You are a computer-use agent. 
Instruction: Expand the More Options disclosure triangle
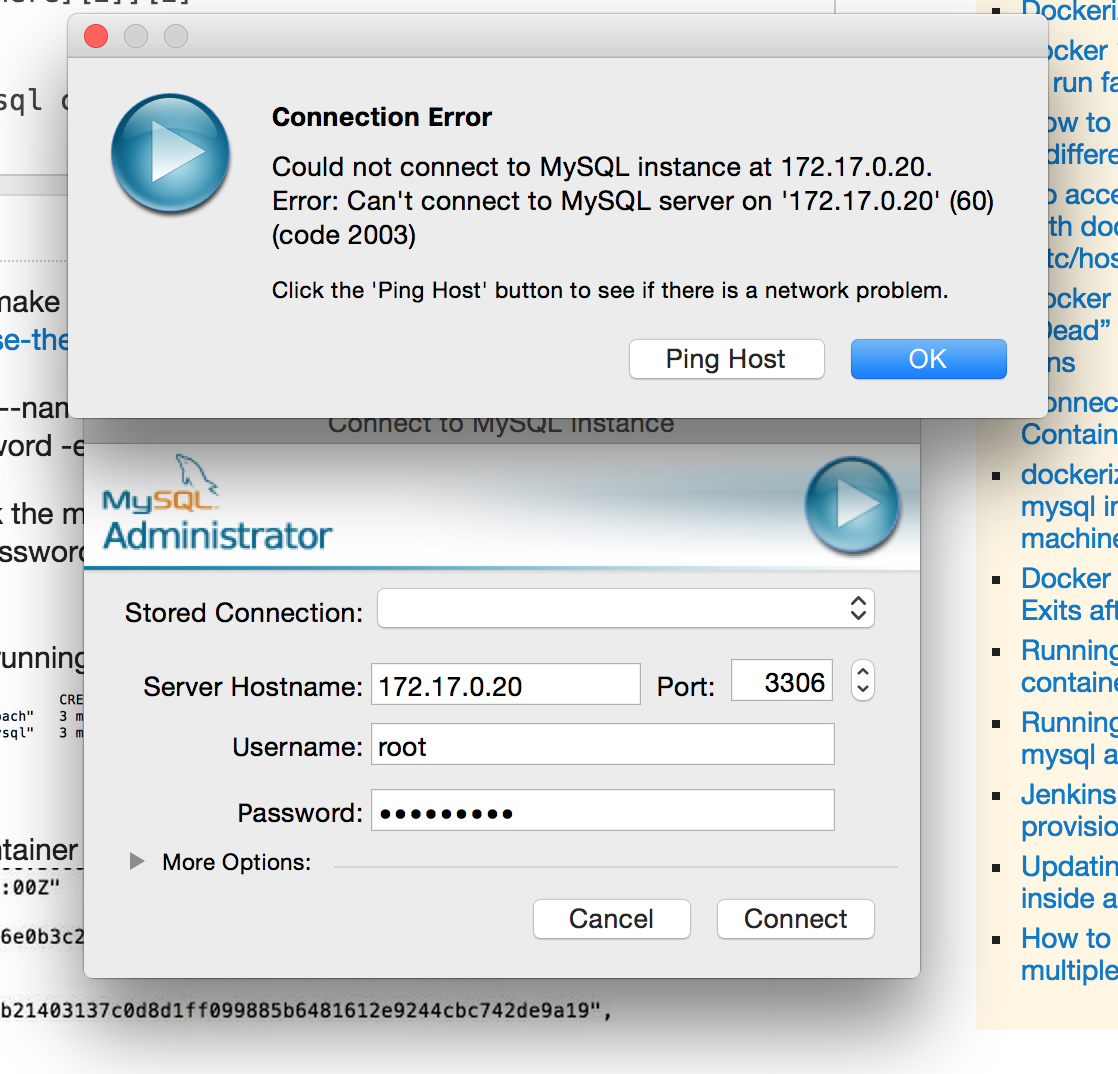[137, 861]
